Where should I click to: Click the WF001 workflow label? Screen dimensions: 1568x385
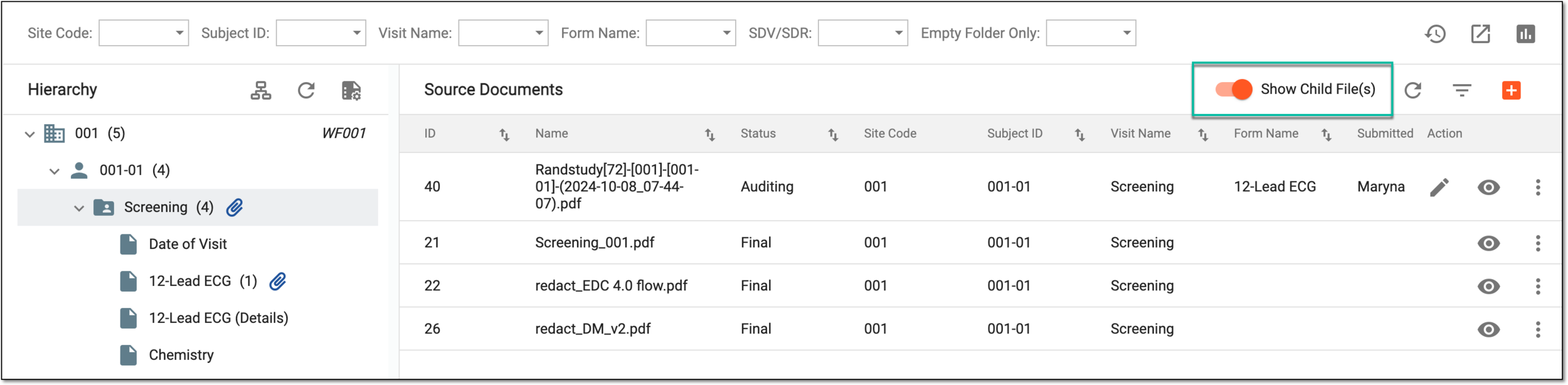344,133
